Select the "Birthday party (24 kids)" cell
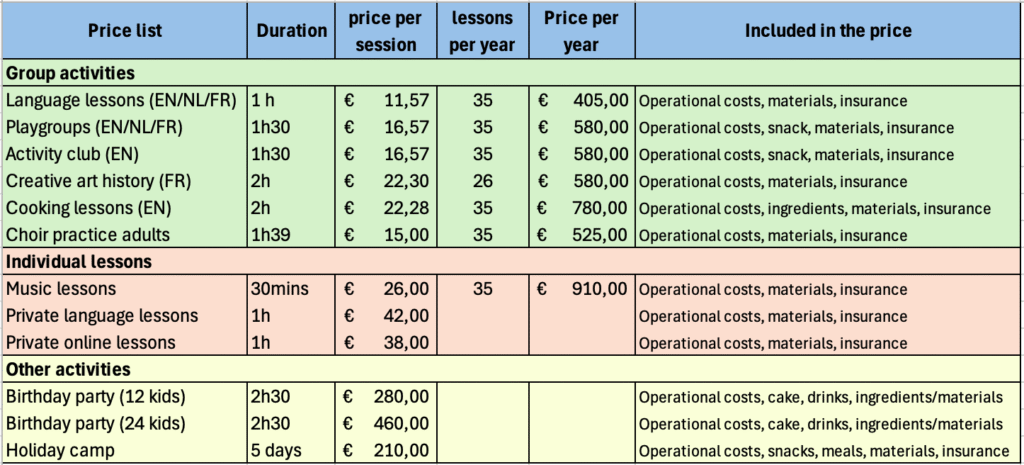Image resolution: width=1024 pixels, height=465 pixels. pos(96,423)
